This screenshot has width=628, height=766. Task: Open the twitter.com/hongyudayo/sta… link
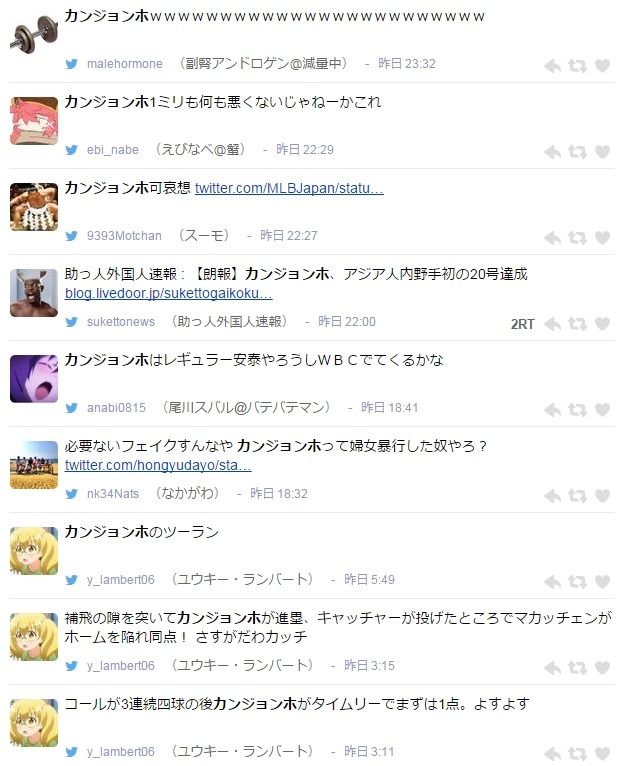(158, 465)
